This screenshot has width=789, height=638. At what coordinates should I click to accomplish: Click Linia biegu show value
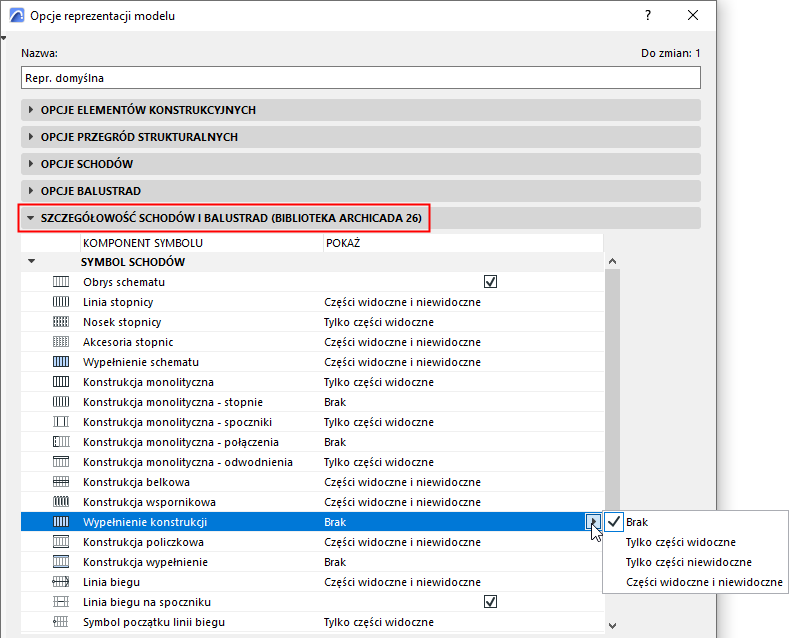click(403, 582)
